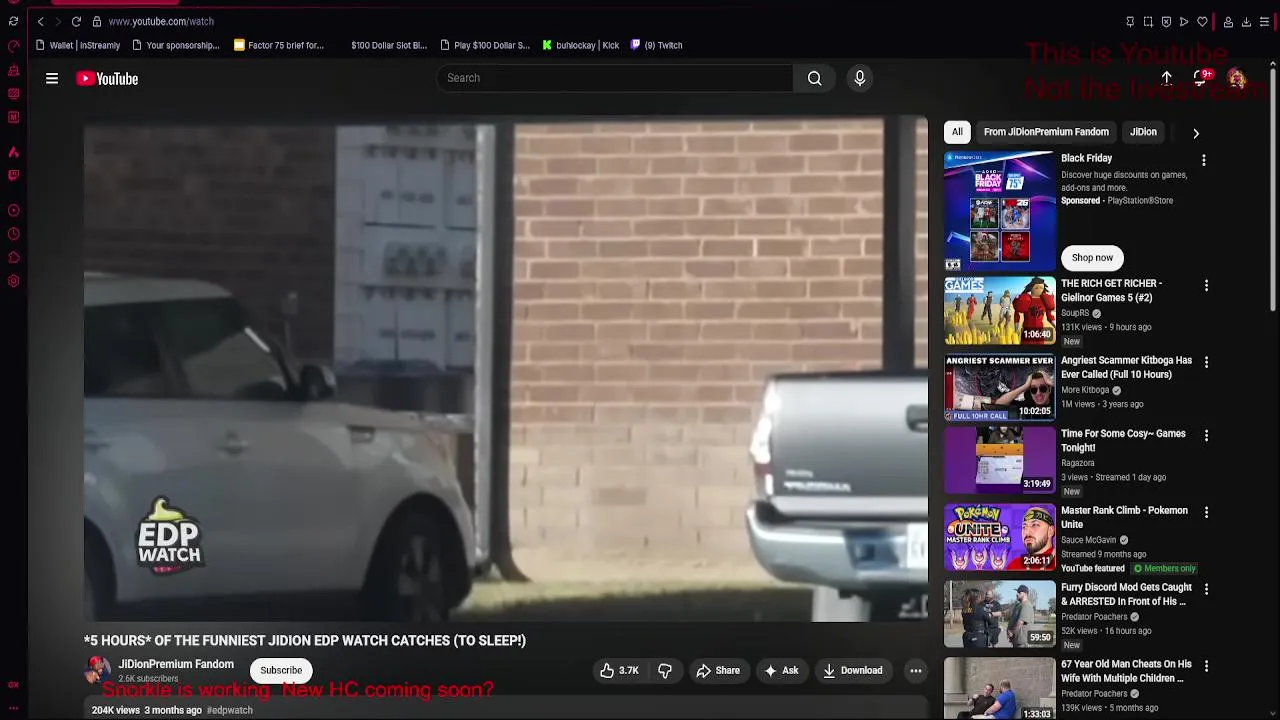
Task: Open the #edpwatch hashtag link
Action: (230, 710)
